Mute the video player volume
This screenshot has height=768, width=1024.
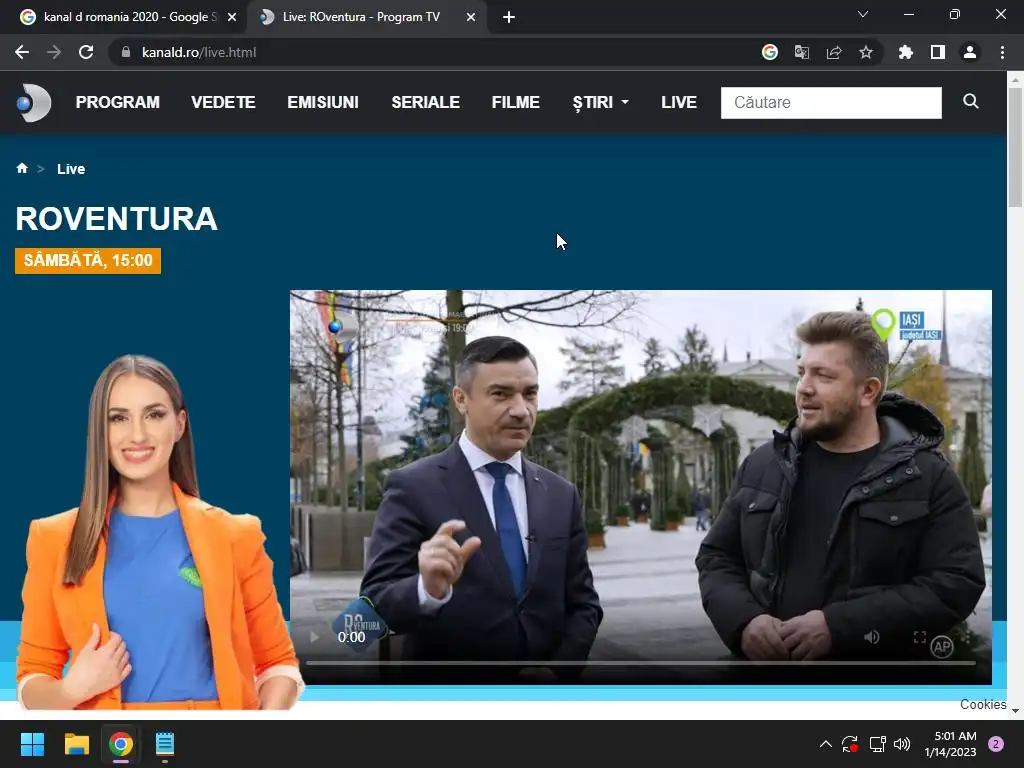[x=872, y=637]
